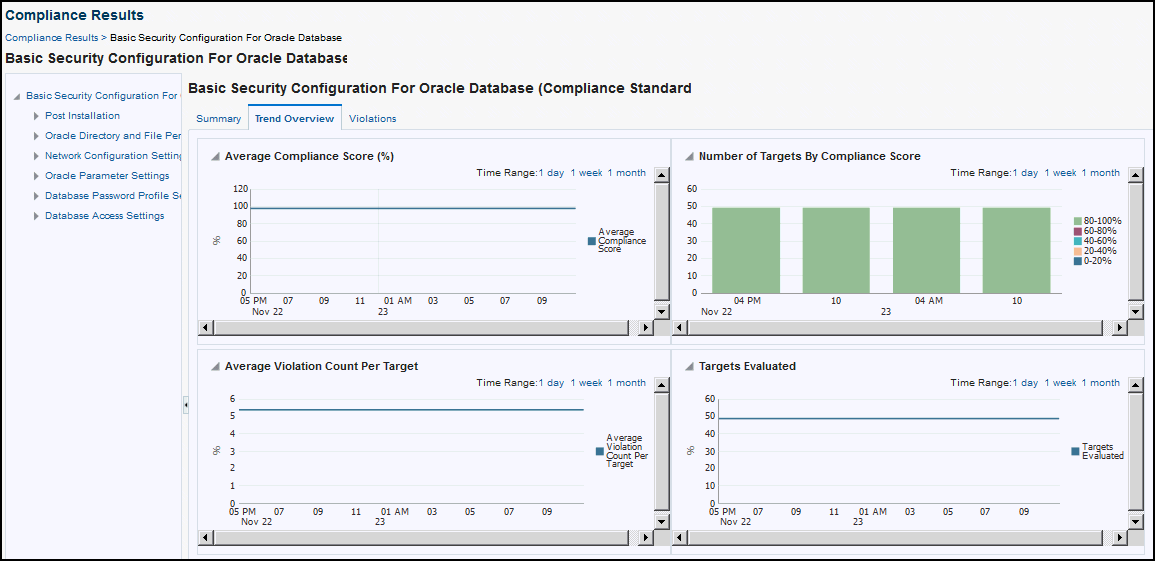Click the 0-20% legend color swatch

(x=1078, y=261)
